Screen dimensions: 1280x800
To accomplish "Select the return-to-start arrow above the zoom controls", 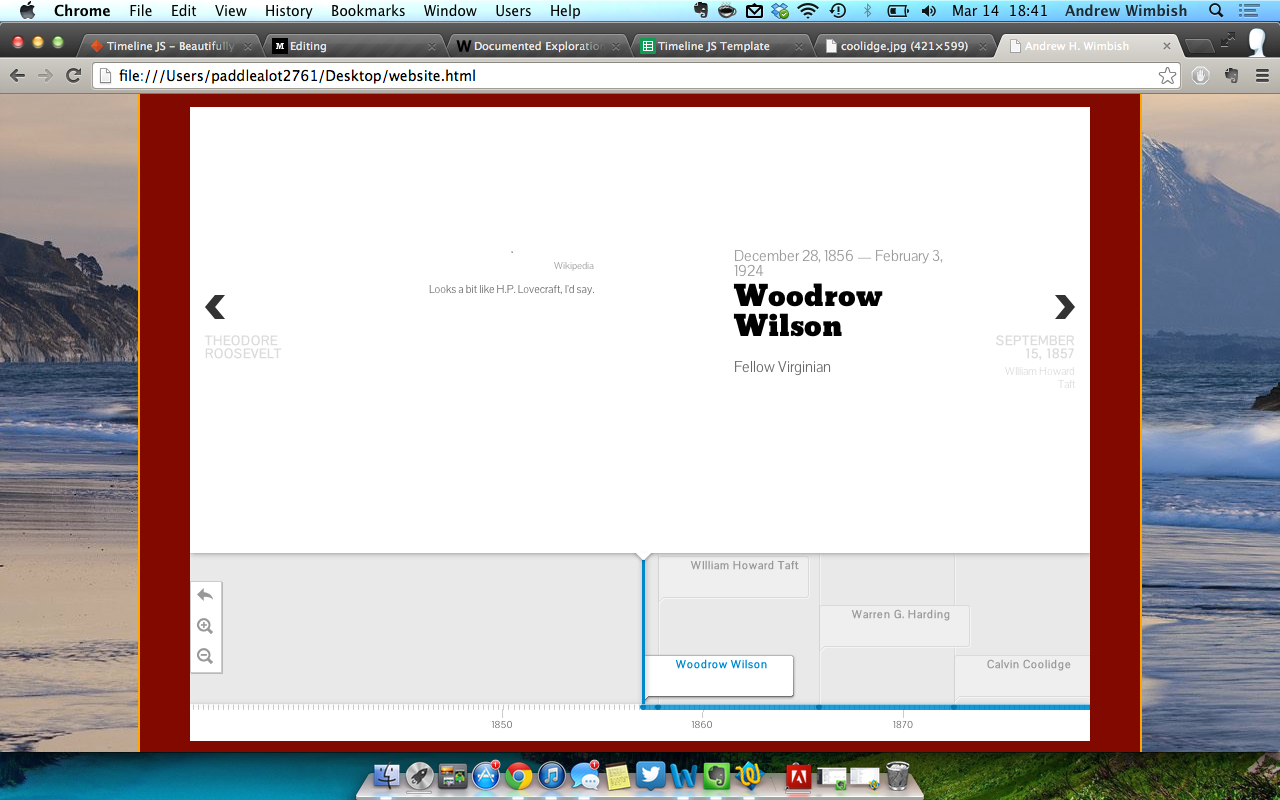I will click(205, 594).
